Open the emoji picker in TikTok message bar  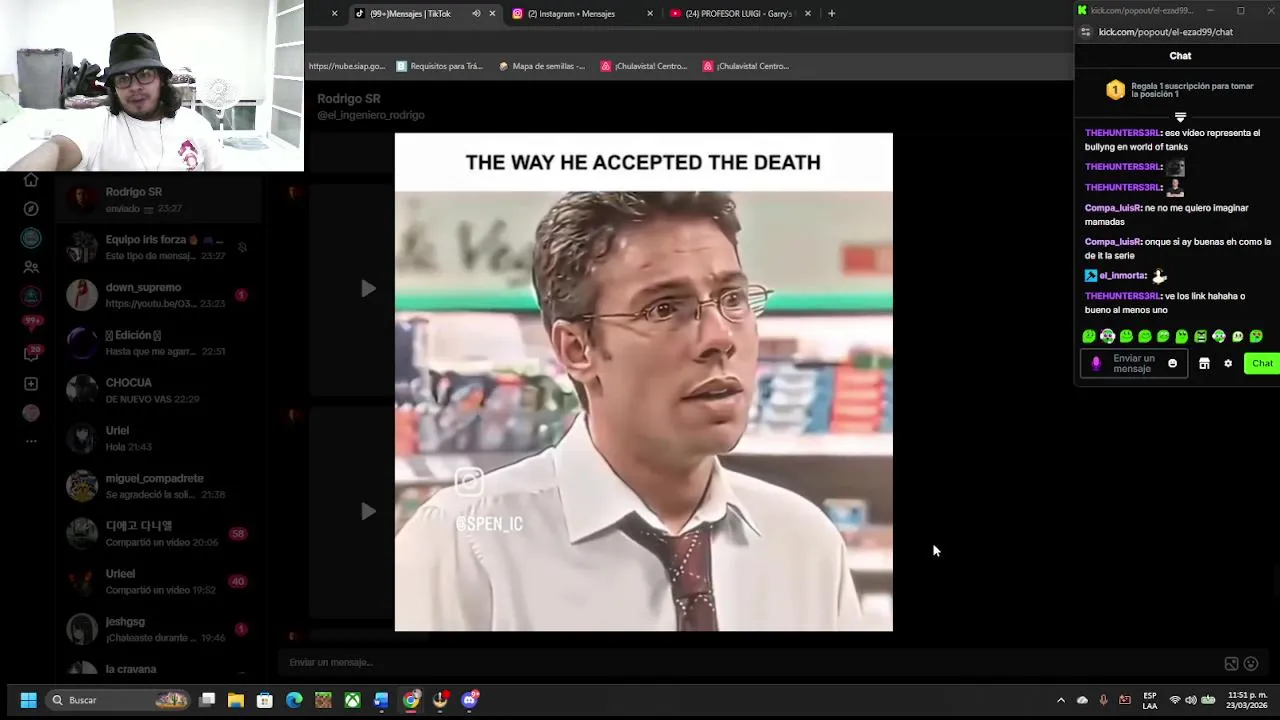1251,664
